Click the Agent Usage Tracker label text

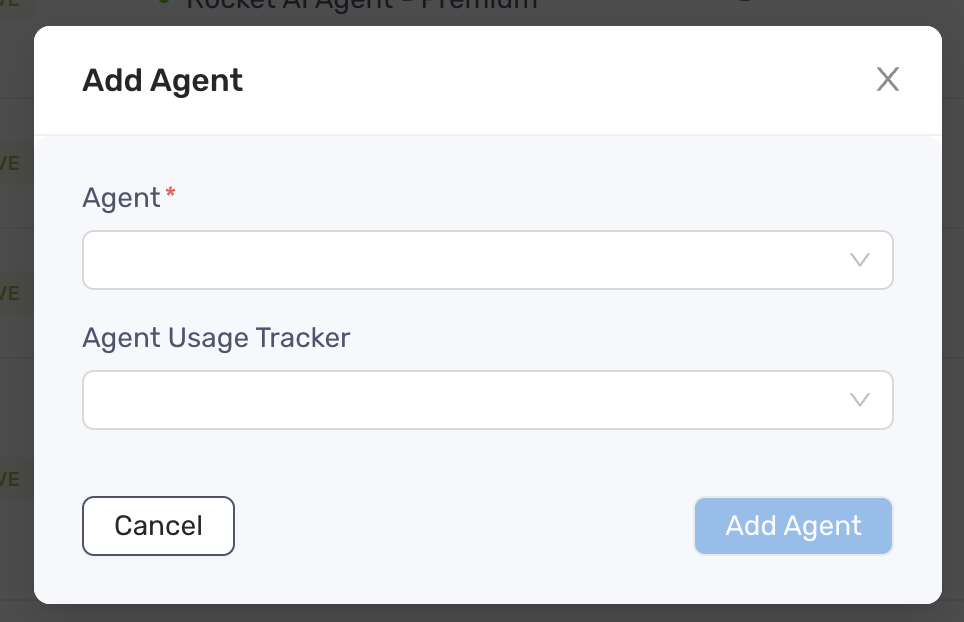coord(216,338)
